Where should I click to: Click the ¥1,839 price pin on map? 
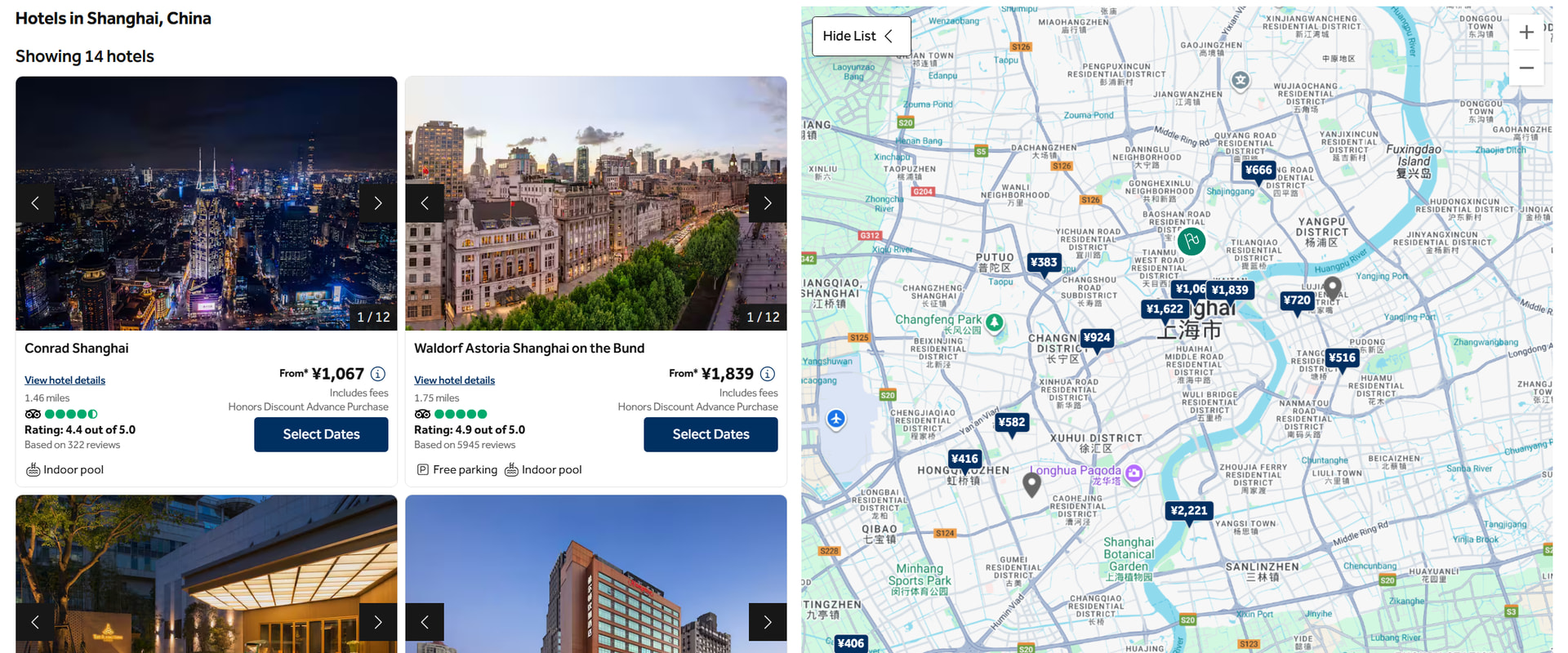[x=1230, y=291]
